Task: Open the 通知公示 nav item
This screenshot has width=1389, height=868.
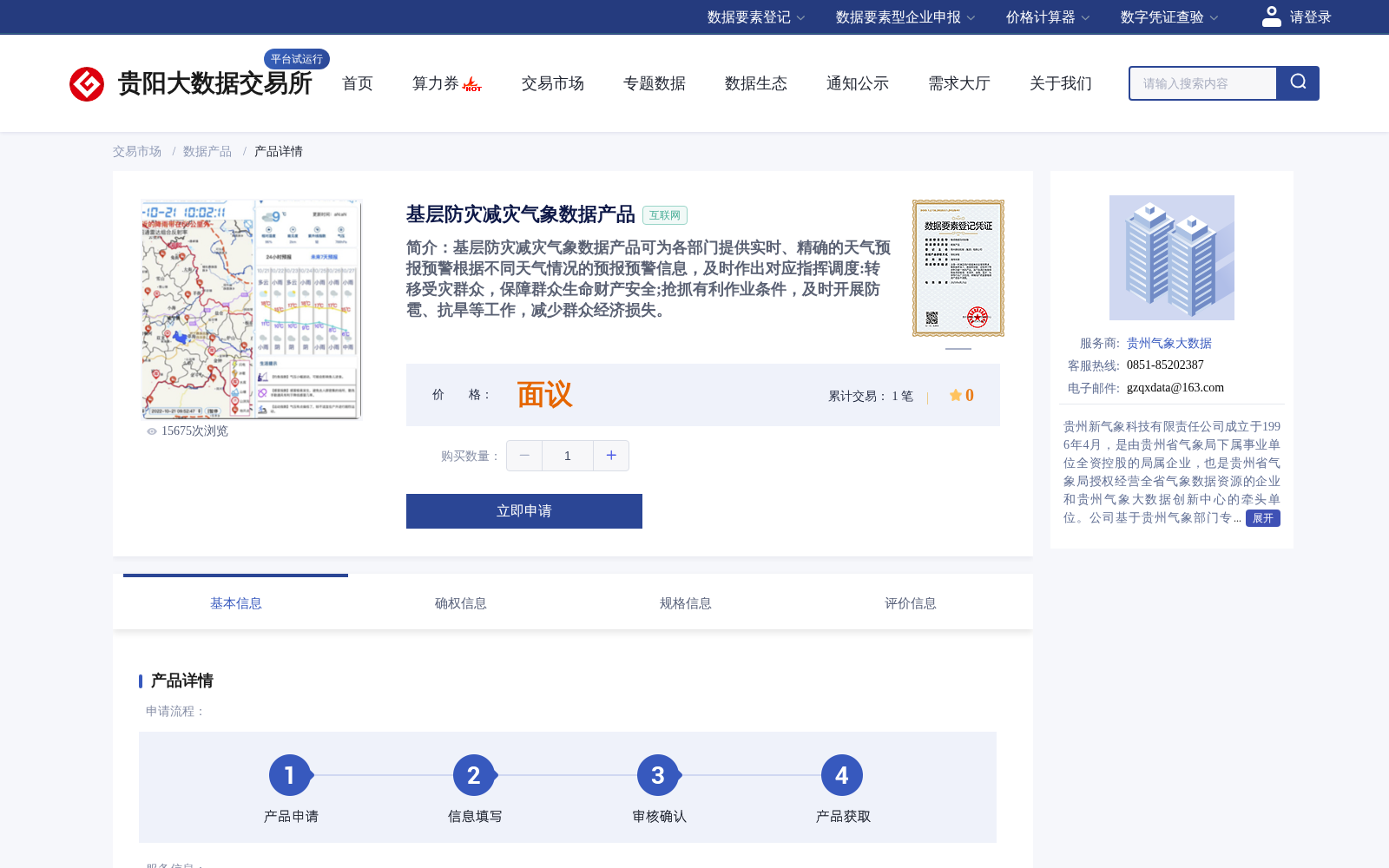Action: [858, 83]
